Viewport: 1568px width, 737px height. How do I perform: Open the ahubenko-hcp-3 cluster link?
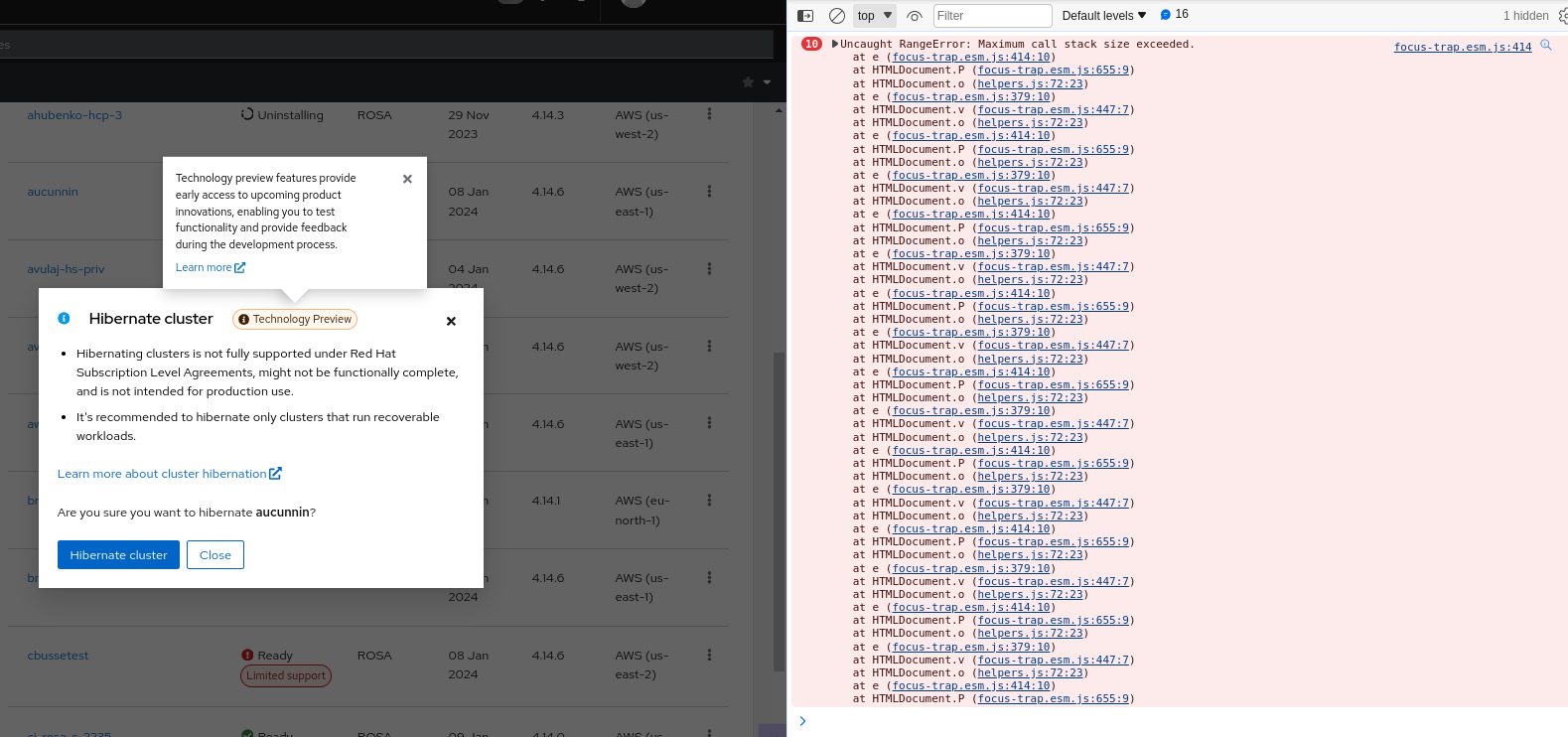[74, 115]
